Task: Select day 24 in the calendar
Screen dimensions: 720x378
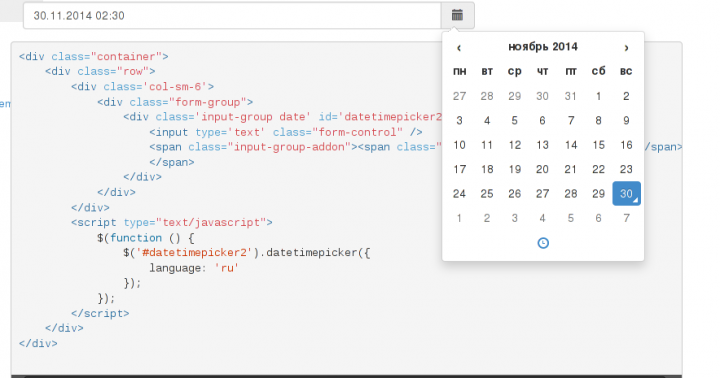Action: click(x=459, y=193)
